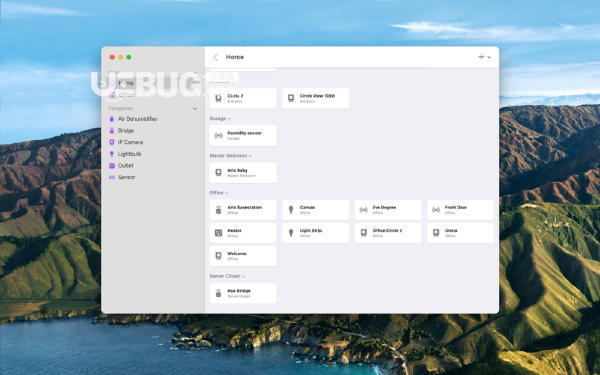Select the Office home in the sidebar
The width and height of the screenshot is (600, 375).
[153, 95]
